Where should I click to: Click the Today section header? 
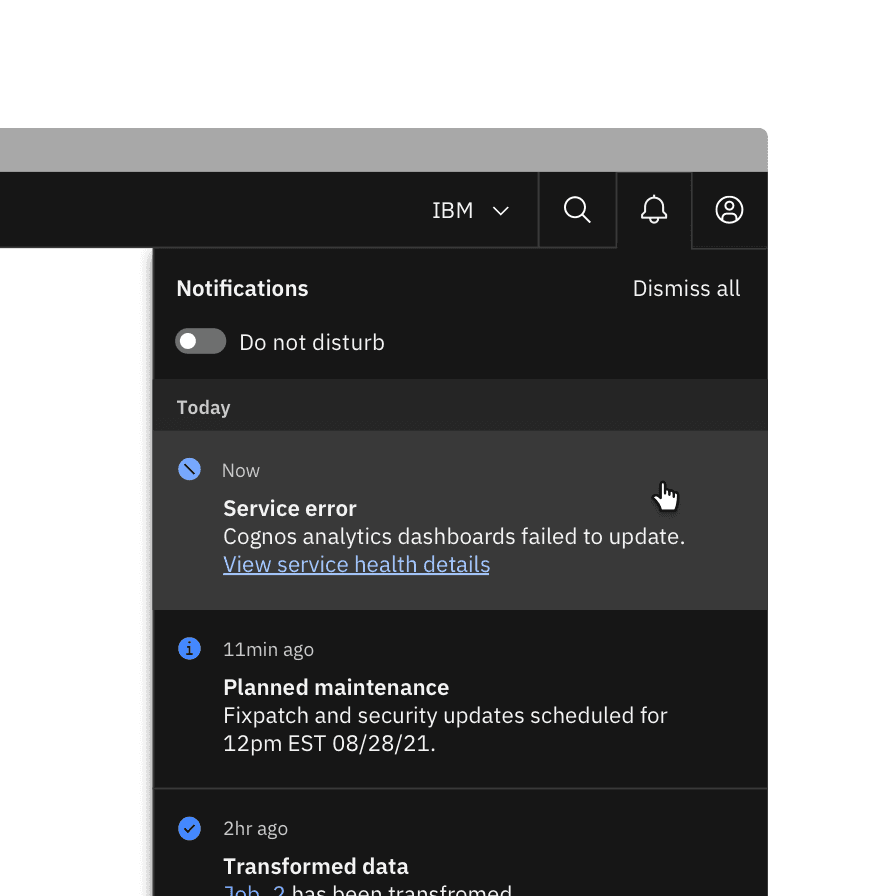coord(204,407)
